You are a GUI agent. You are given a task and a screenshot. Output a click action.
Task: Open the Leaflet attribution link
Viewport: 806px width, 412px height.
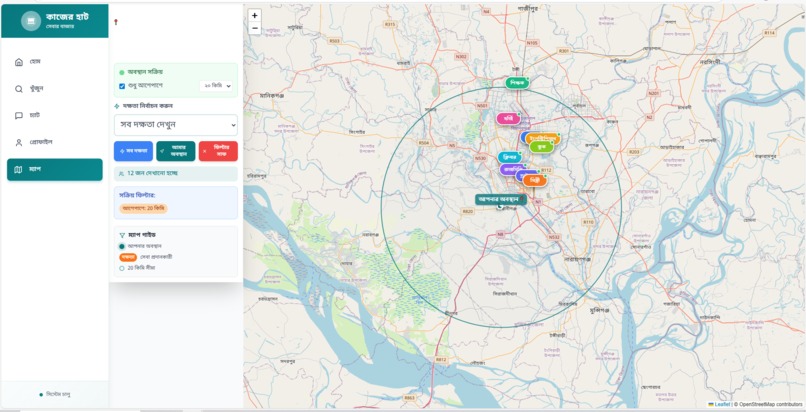tap(719, 405)
